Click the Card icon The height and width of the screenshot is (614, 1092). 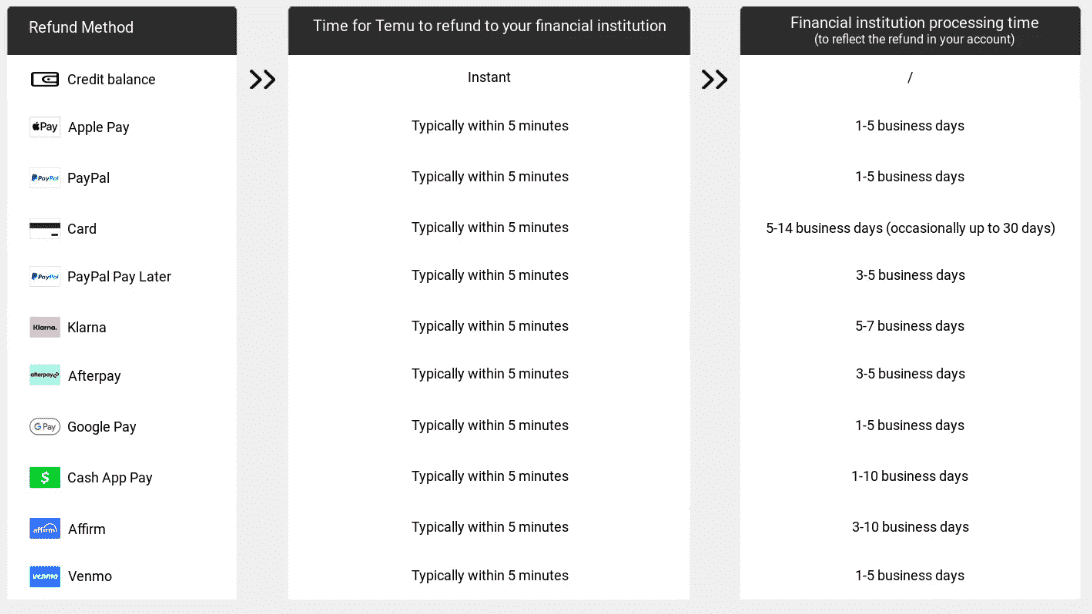(45, 229)
